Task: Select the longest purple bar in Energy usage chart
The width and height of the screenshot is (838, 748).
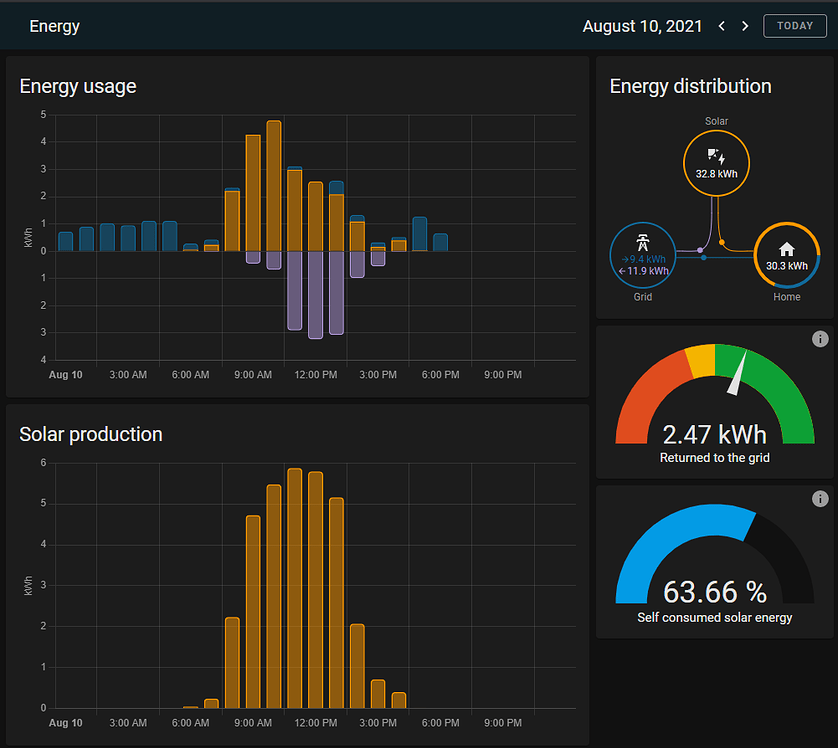Action: (x=315, y=294)
